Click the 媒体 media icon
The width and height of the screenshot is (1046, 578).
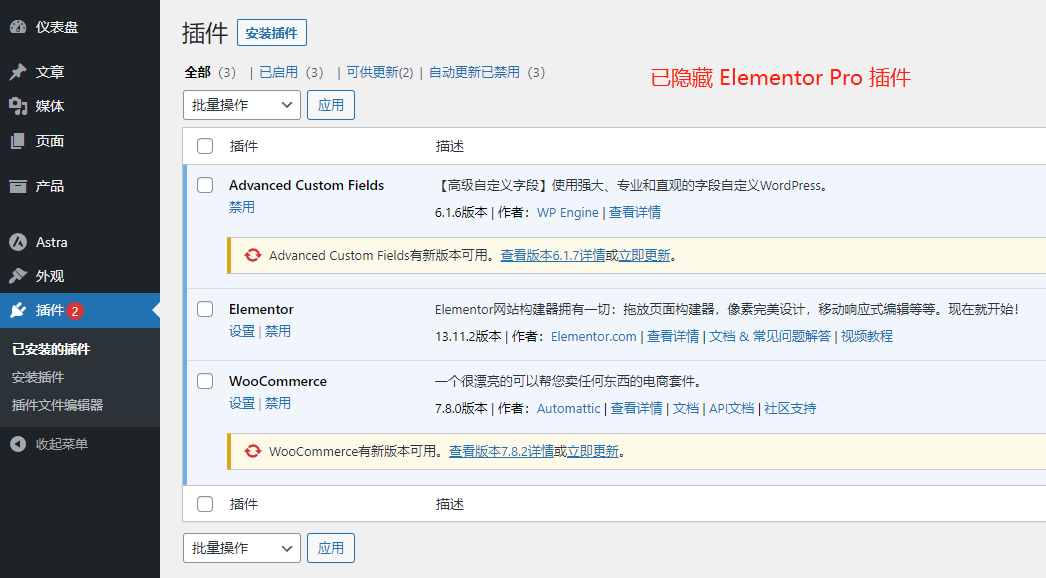click(18, 106)
